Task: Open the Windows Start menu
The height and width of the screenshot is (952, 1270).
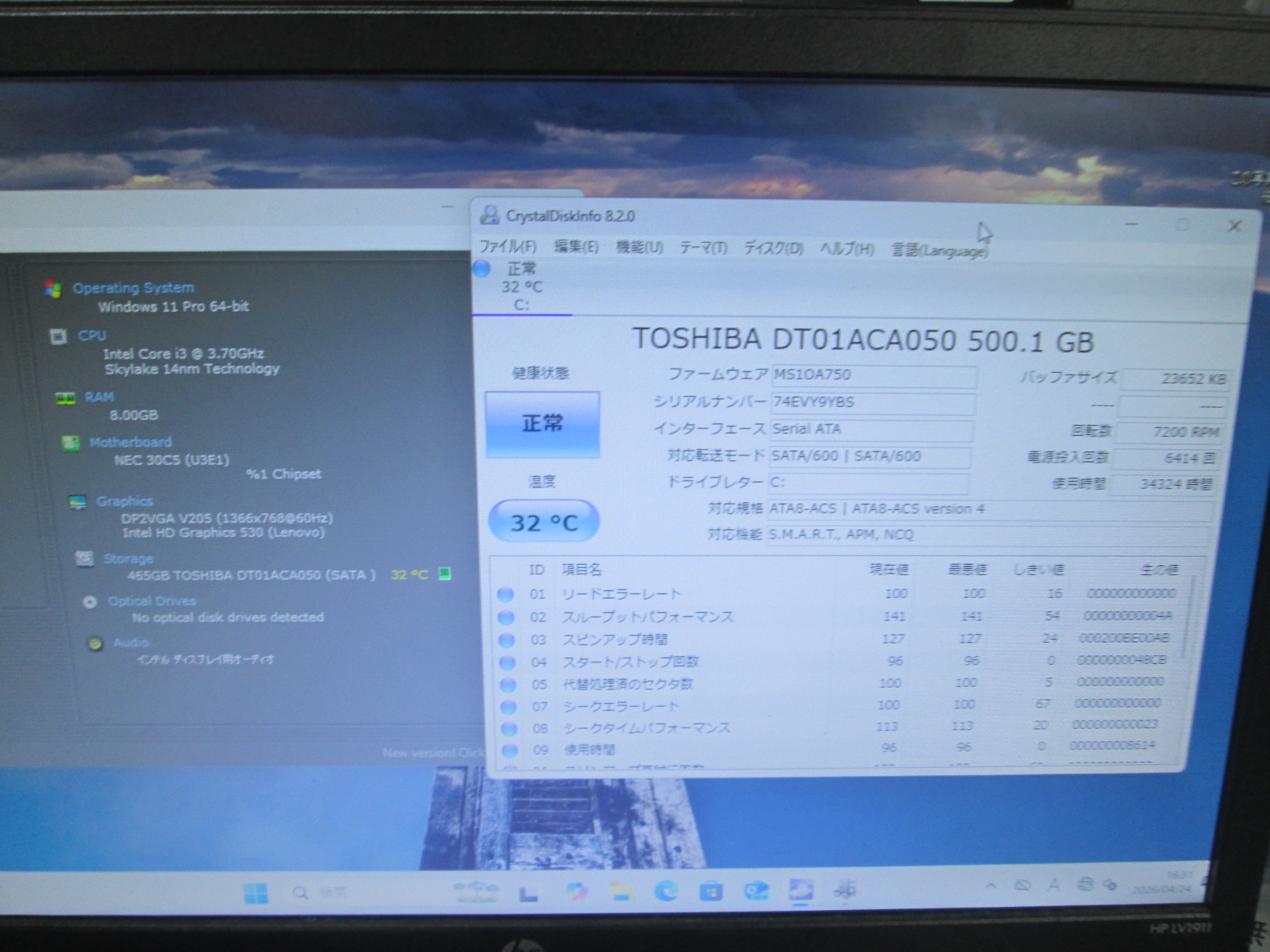Action: [256, 894]
